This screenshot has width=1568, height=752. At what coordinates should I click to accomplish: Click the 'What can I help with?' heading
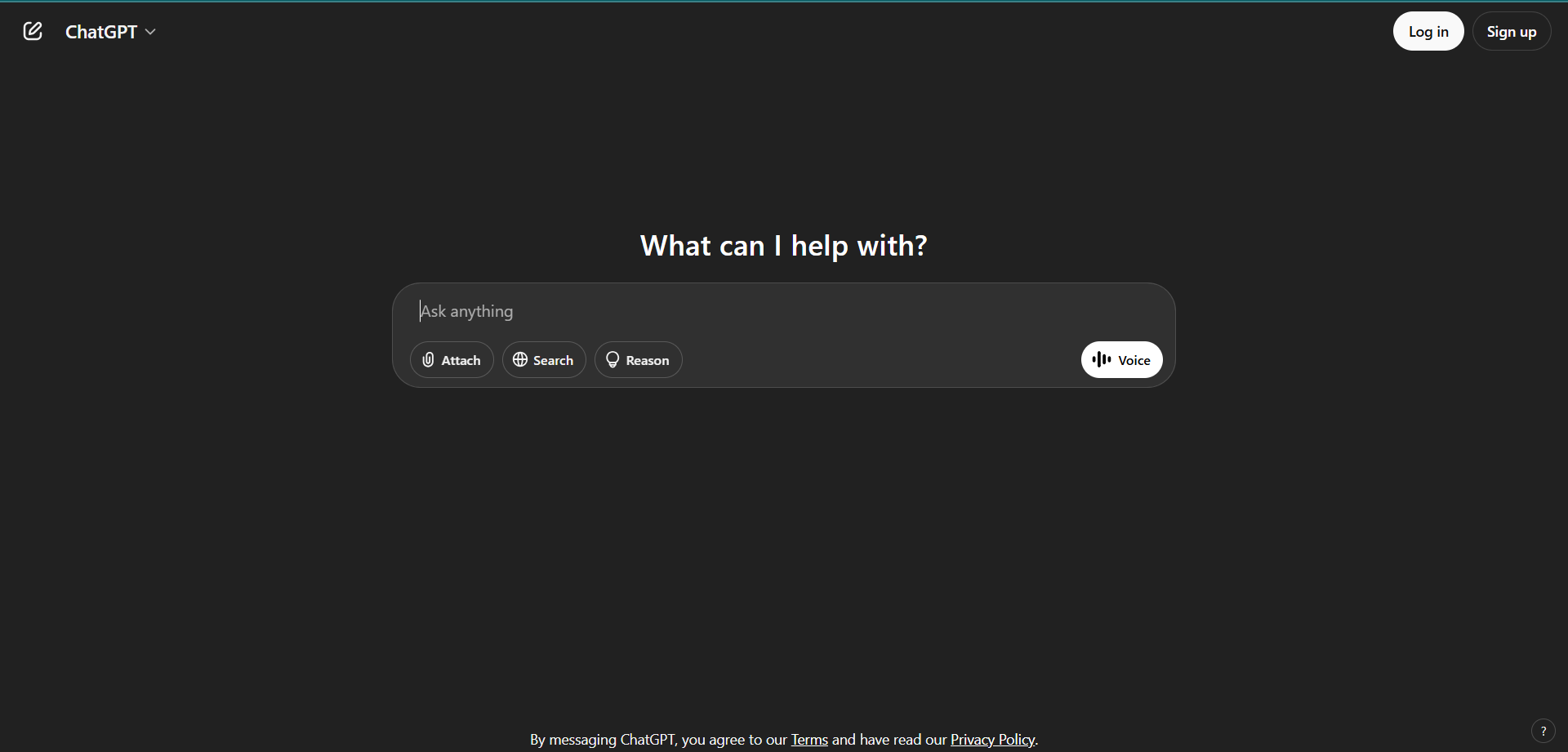(x=784, y=246)
